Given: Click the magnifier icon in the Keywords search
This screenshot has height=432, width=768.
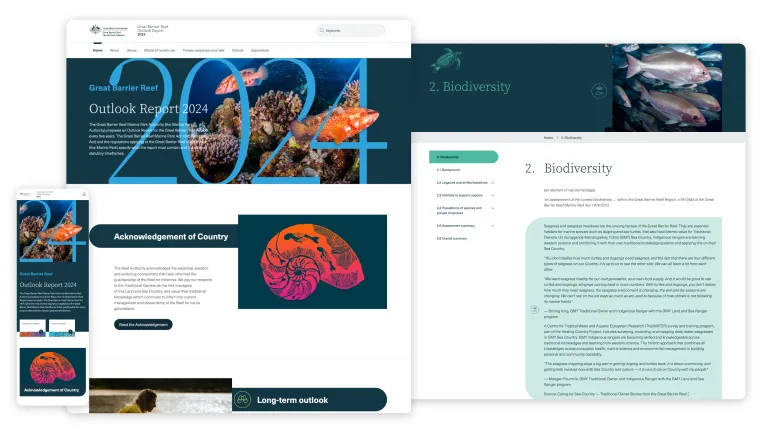Looking at the screenshot, I should (322, 30).
